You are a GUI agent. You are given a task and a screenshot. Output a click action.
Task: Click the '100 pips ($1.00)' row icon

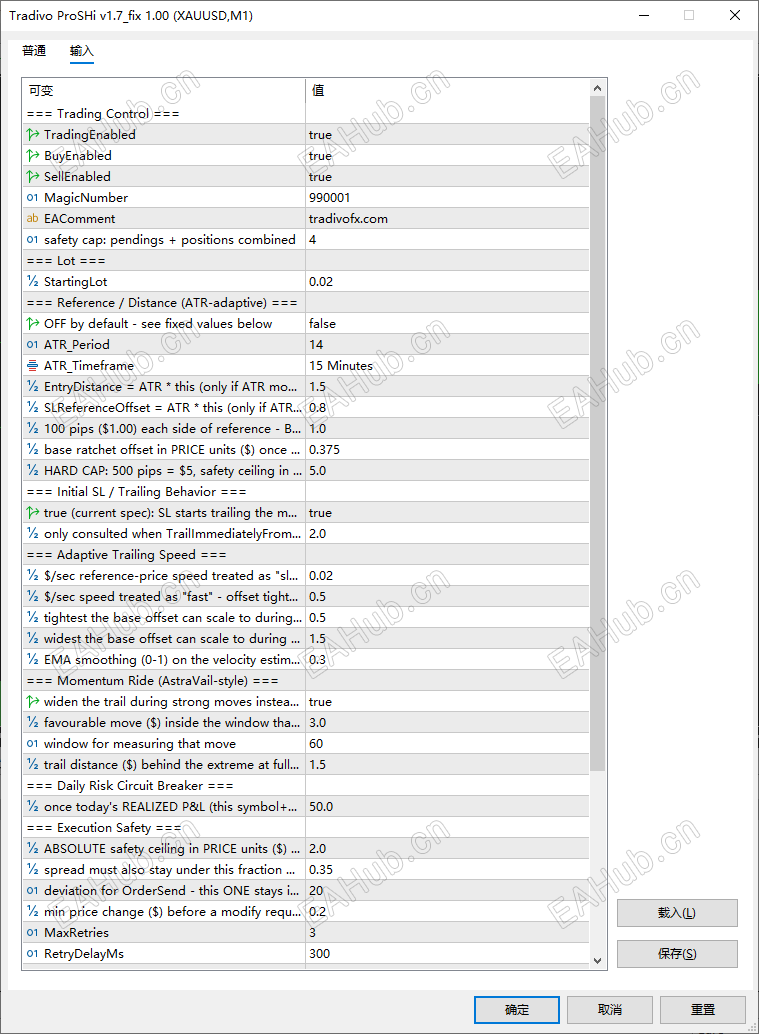point(32,429)
